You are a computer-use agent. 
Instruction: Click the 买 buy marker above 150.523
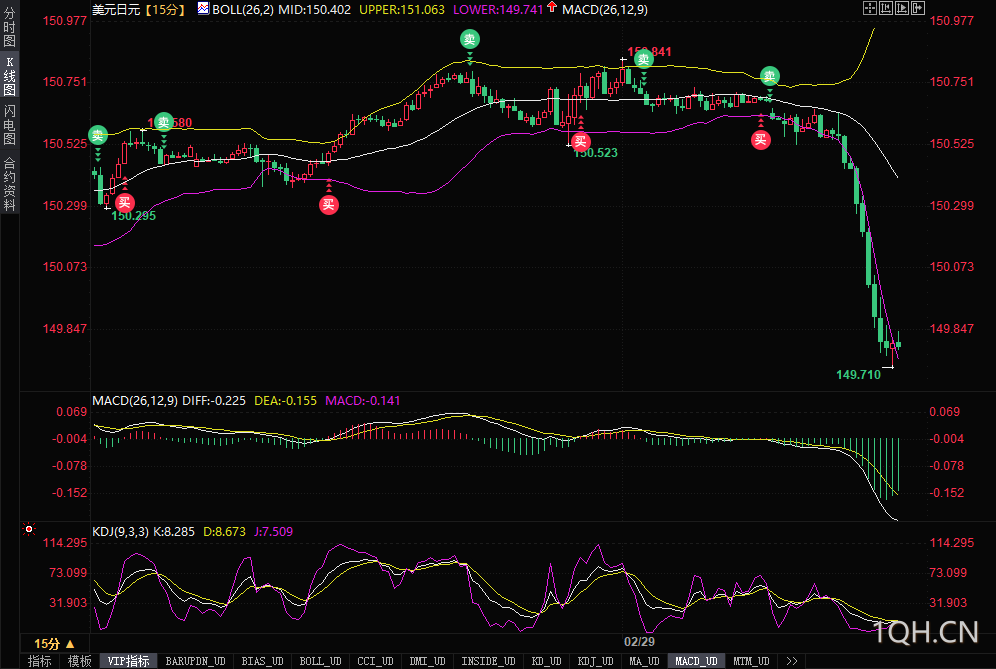581,142
